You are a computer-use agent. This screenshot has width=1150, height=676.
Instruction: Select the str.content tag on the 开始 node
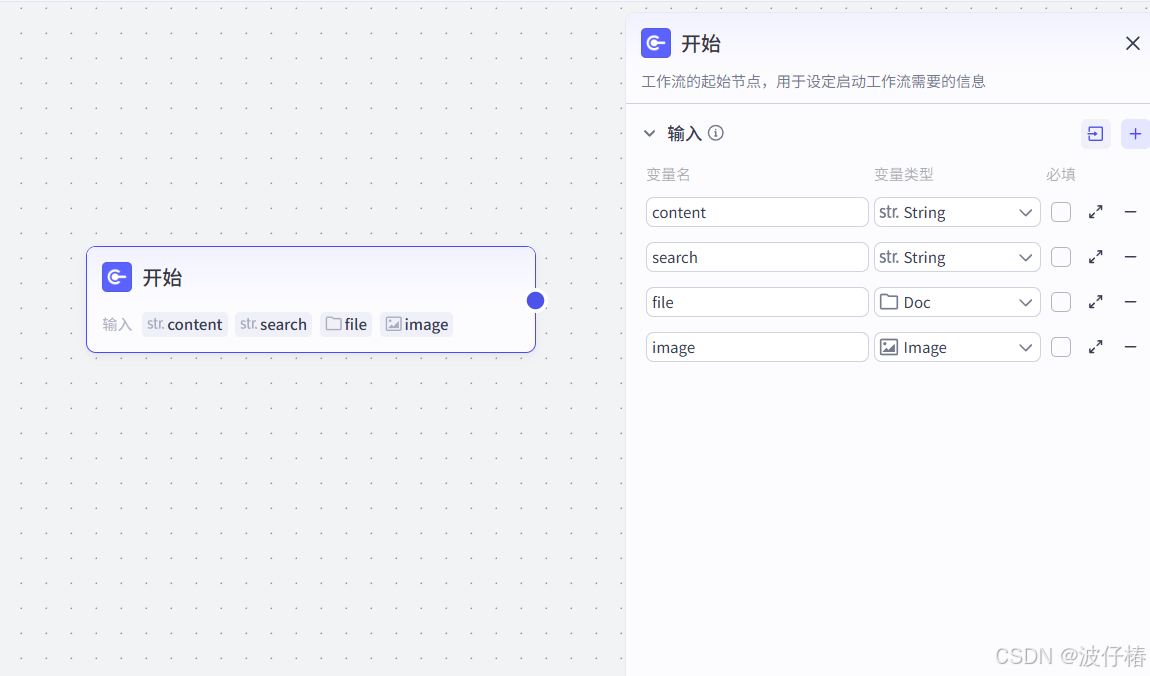(184, 324)
